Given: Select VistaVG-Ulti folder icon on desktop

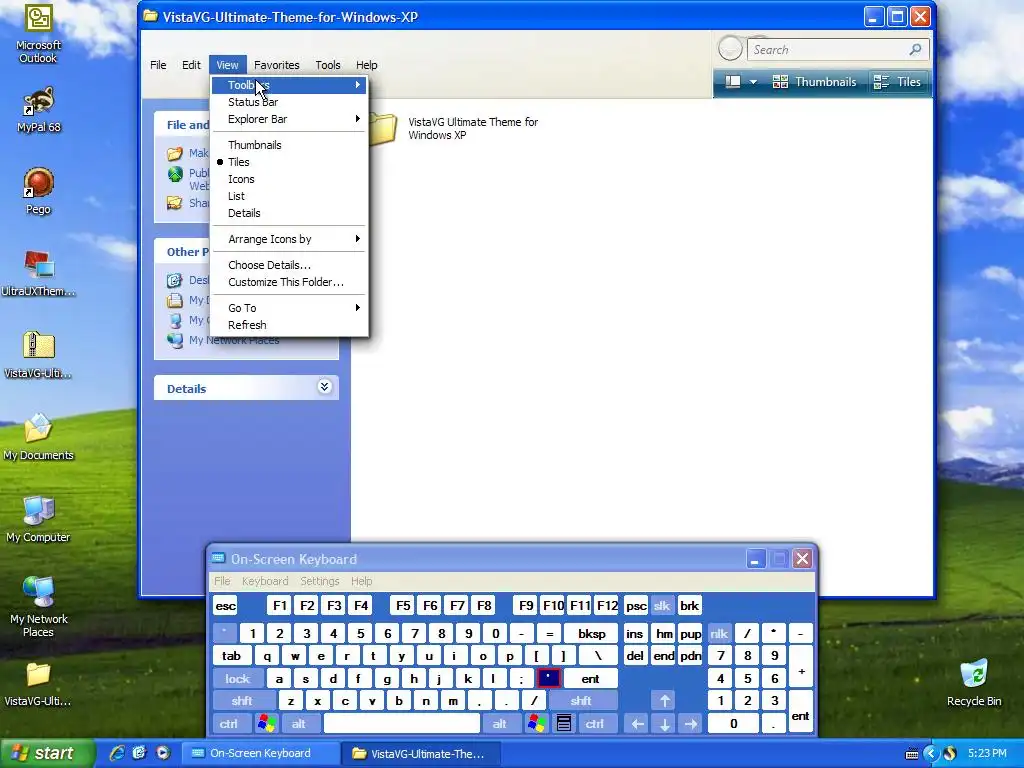Looking at the screenshot, I should pos(38,683).
